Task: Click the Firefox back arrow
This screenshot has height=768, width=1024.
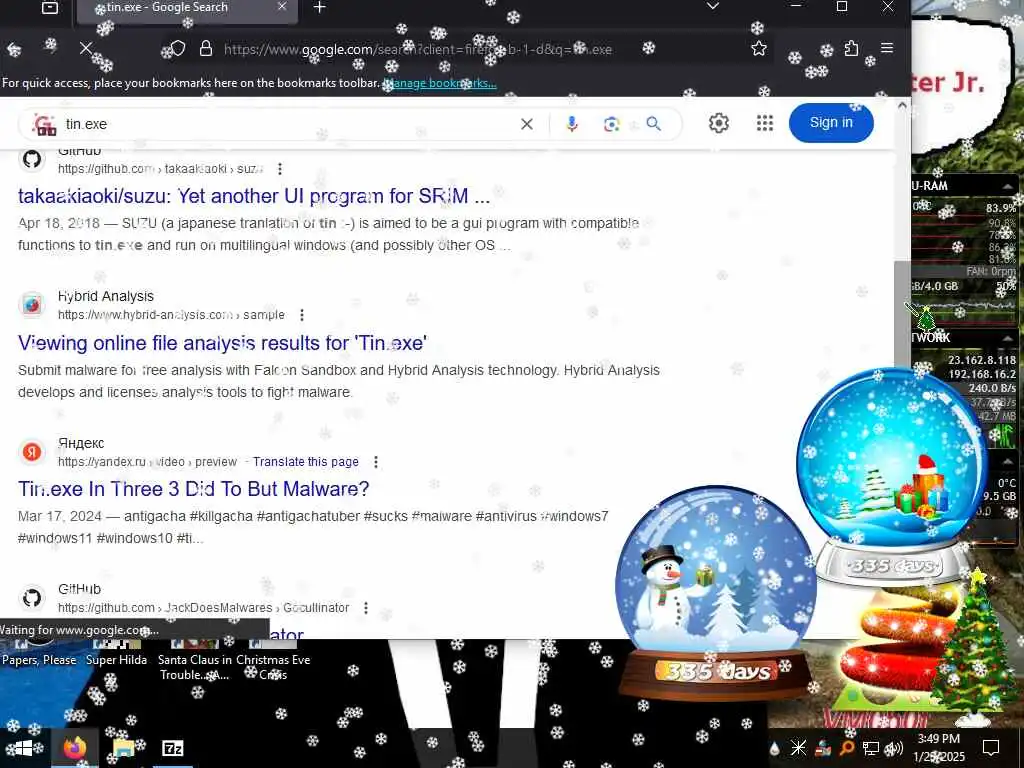Action: tap(14, 49)
